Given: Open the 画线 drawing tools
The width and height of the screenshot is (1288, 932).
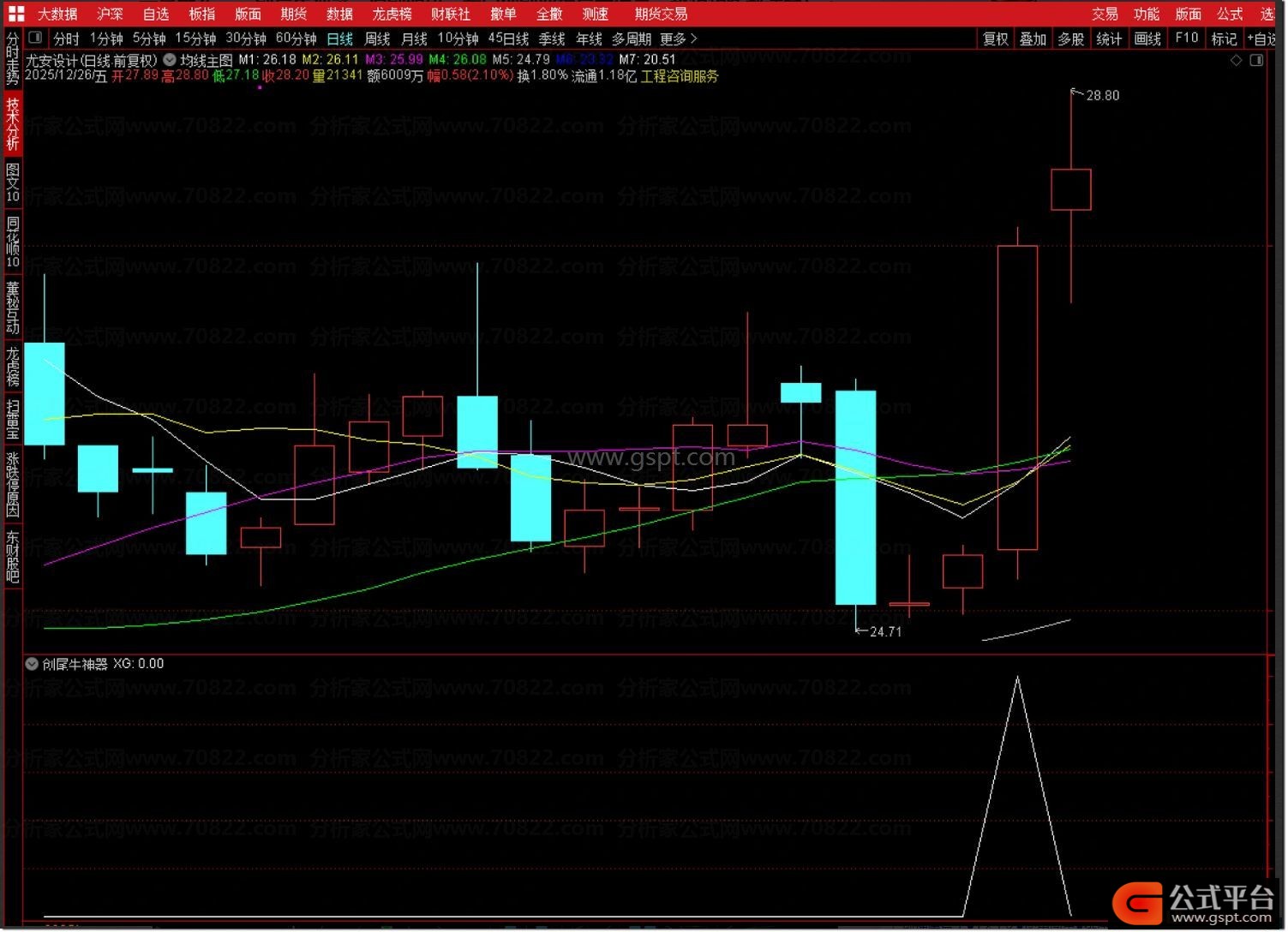Looking at the screenshot, I should (x=1147, y=39).
